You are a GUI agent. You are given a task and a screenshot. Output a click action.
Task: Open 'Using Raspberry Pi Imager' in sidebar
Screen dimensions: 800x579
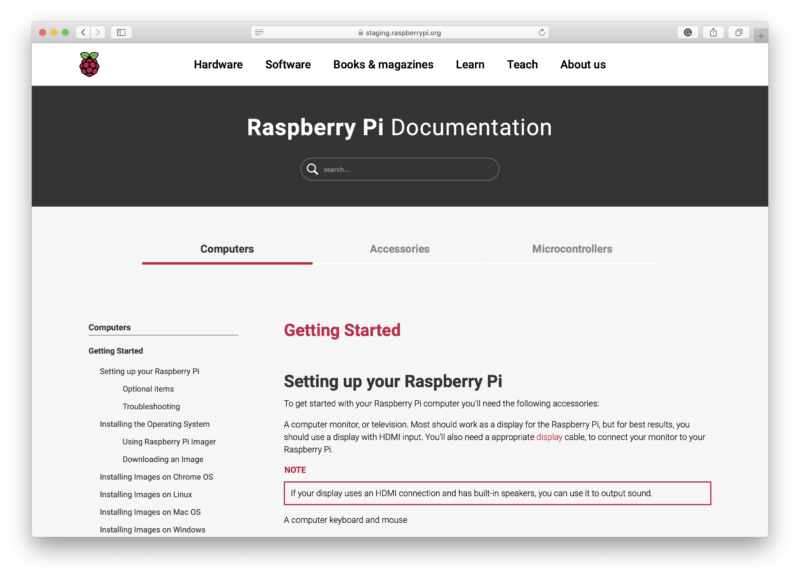(x=169, y=441)
